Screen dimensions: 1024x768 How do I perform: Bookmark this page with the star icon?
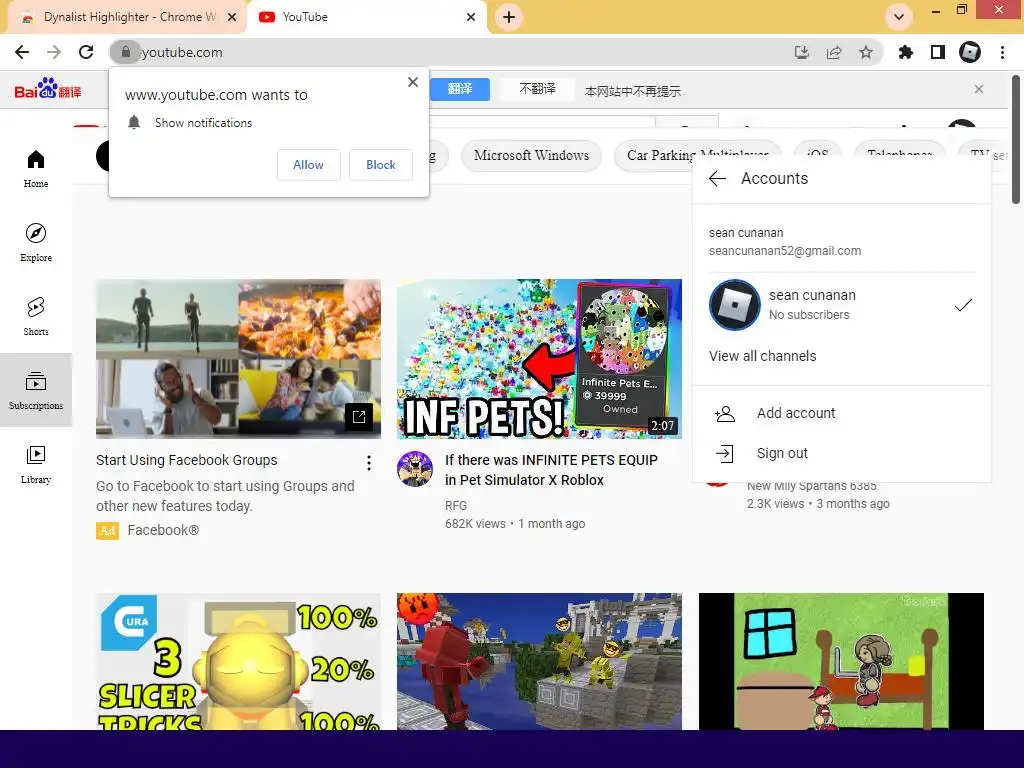[866, 52]
